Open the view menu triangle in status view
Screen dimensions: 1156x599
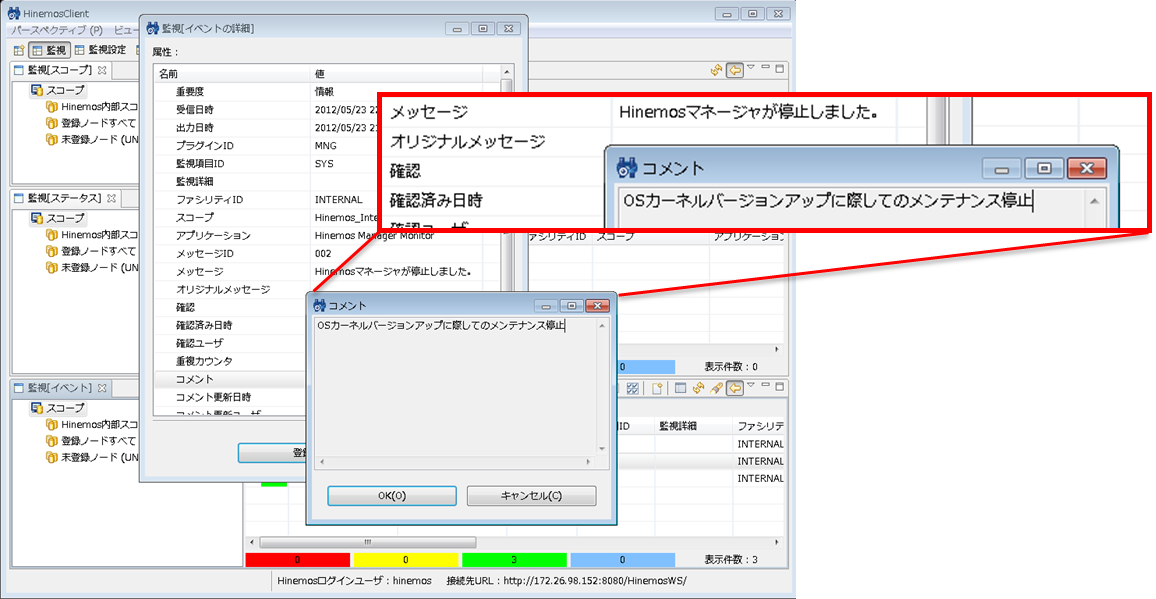pyautogui.click(x=751, y=68)
